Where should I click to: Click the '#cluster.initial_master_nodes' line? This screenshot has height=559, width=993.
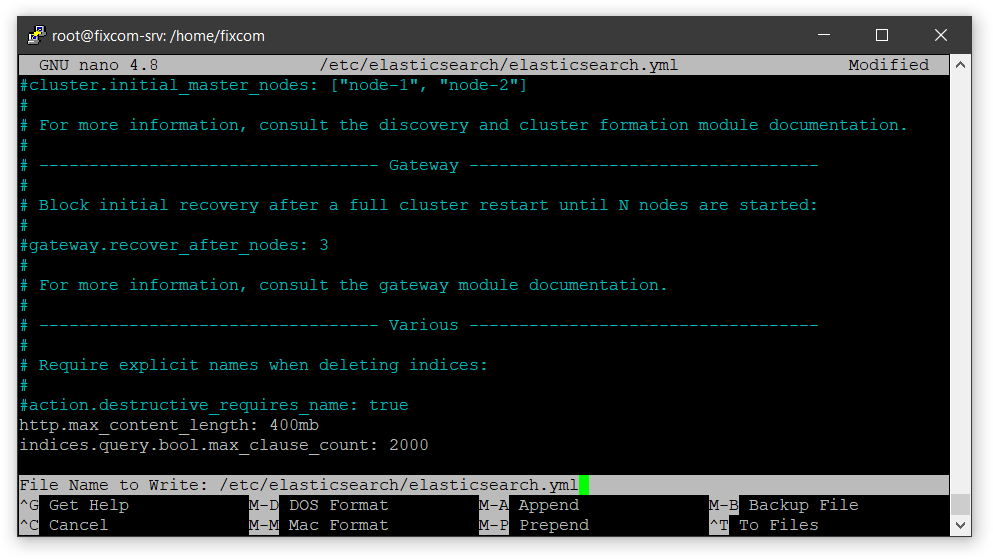pyautogui.click(x=273, y=85)
